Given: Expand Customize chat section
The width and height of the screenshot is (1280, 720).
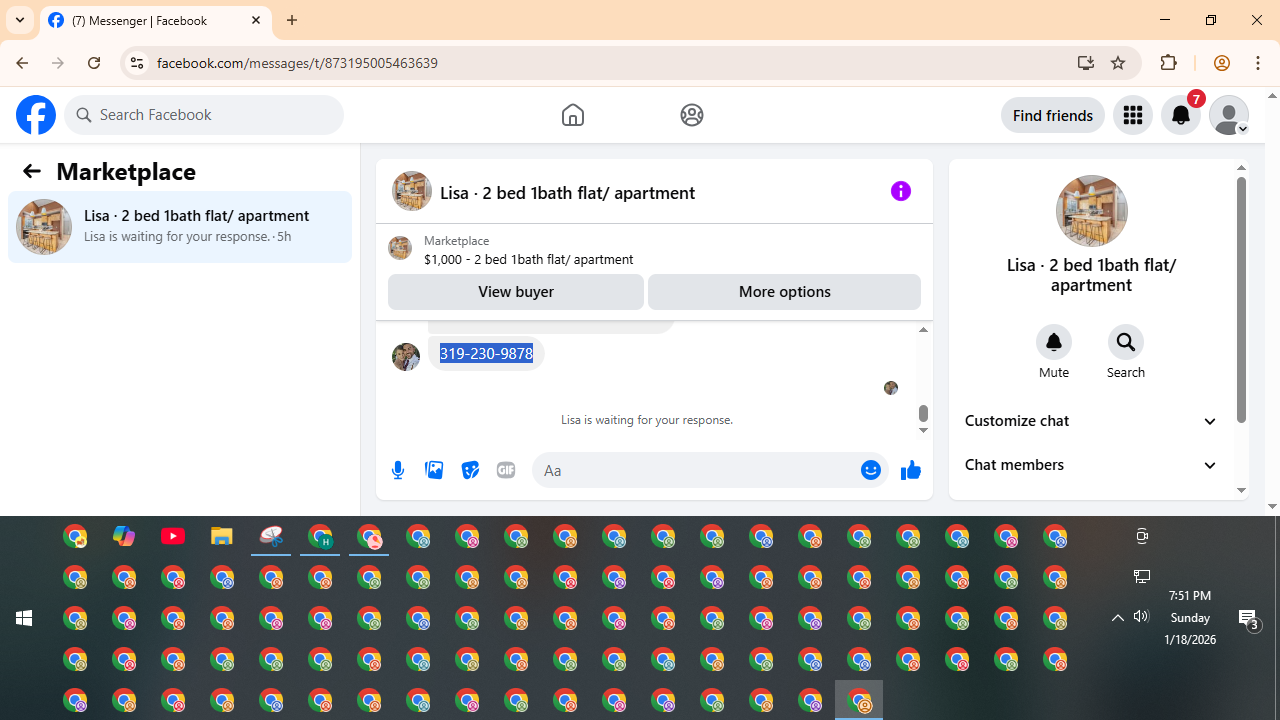Looking at the screenshot, I should coord(1091,421).
